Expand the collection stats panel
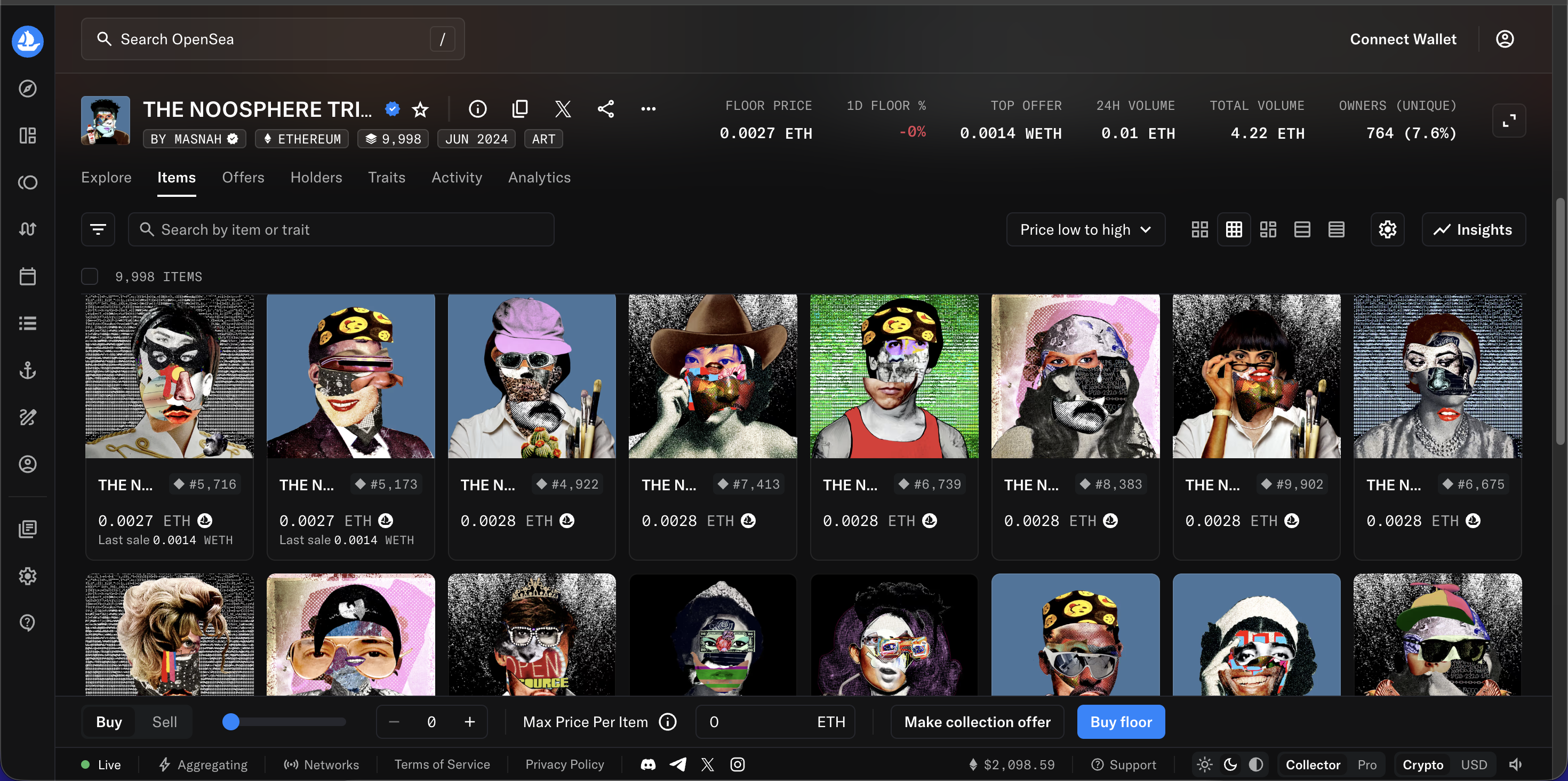The width and height of the screenshot is (1568, 781). click(1509, 121)
